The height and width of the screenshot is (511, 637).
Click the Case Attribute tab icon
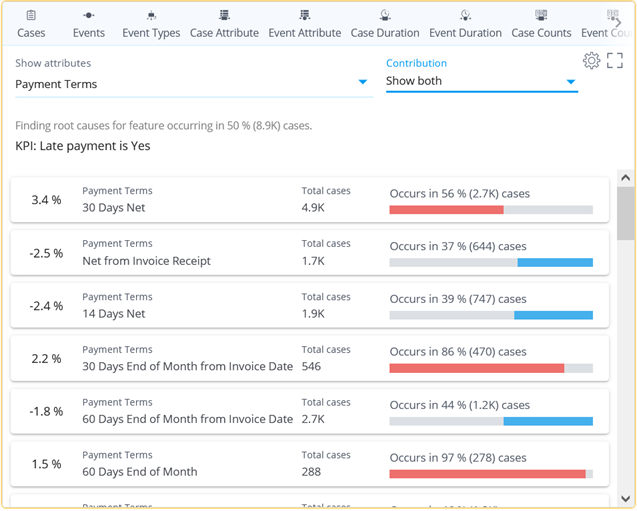[x=224, y=15]
